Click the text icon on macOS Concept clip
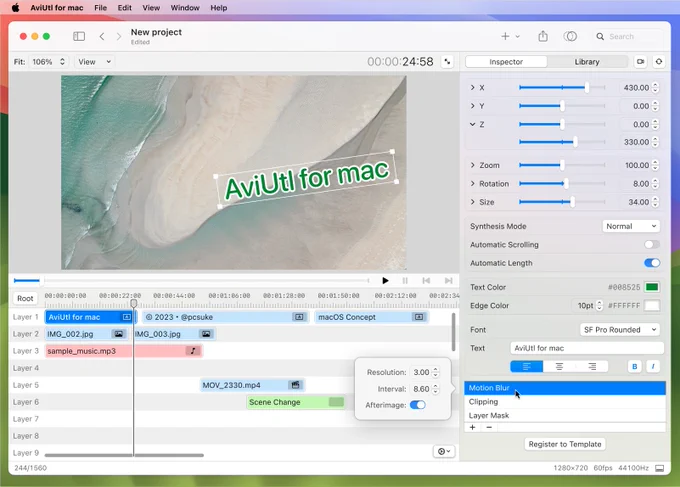Screen dimensions: 680x487 418,317
